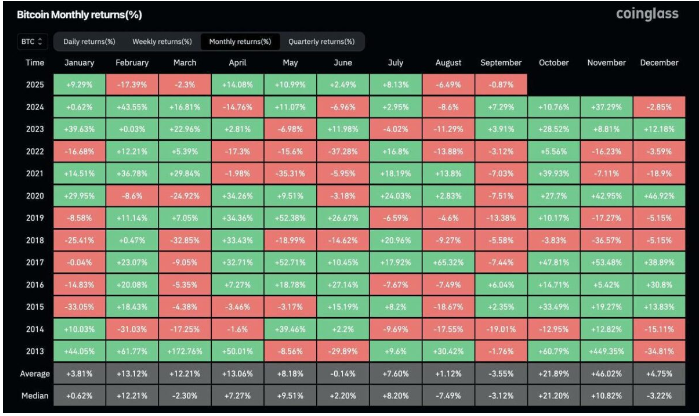The height and width of the screenshot is (416, 699).
Task: Select the September column header
Action: point(502,62)
